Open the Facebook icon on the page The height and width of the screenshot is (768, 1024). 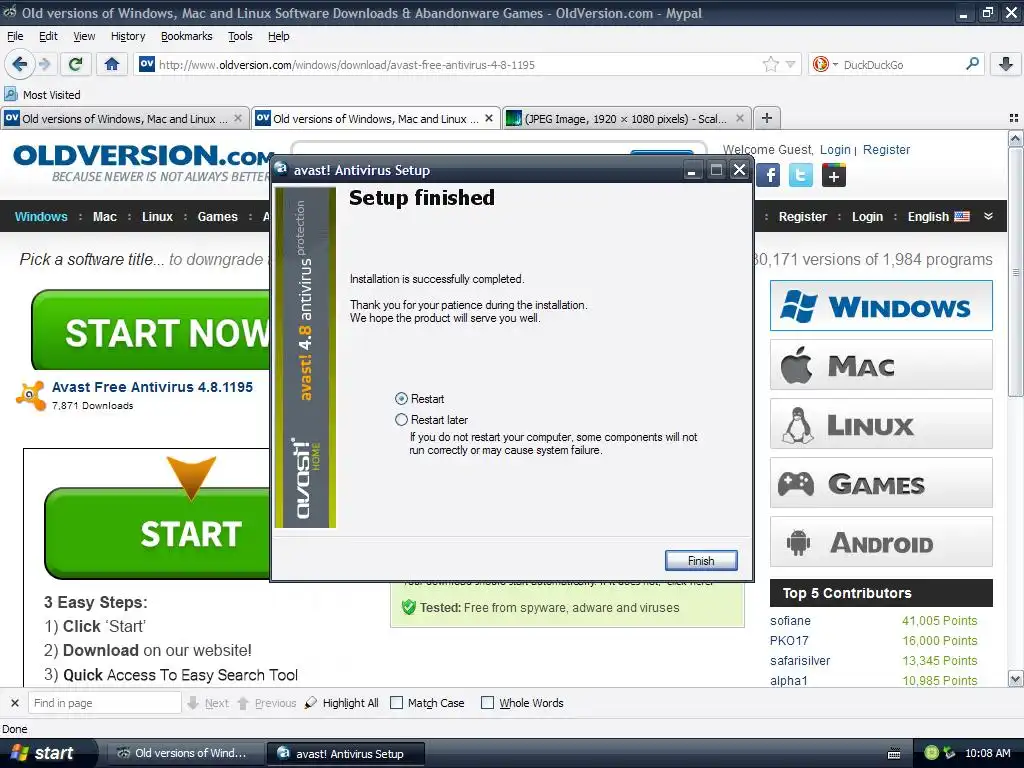[x=769, y=175]
